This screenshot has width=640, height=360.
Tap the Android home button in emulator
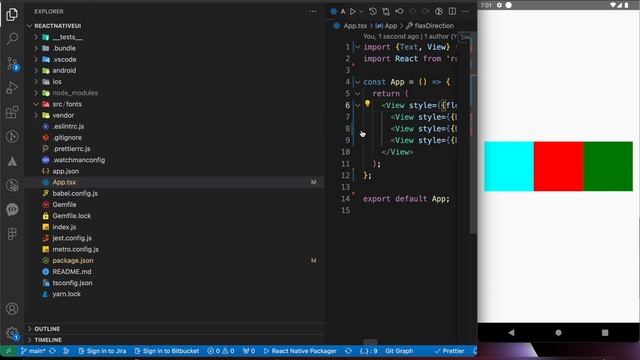click(x=558, y=332)
